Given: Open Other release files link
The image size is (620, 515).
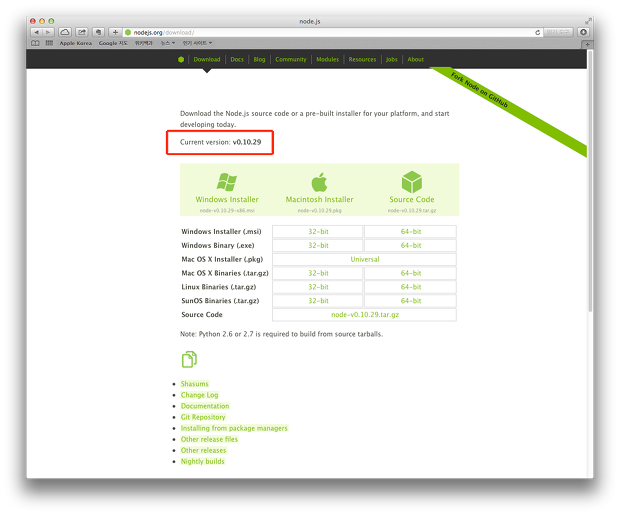Looking at the screenshot, I should click(209, 439).
